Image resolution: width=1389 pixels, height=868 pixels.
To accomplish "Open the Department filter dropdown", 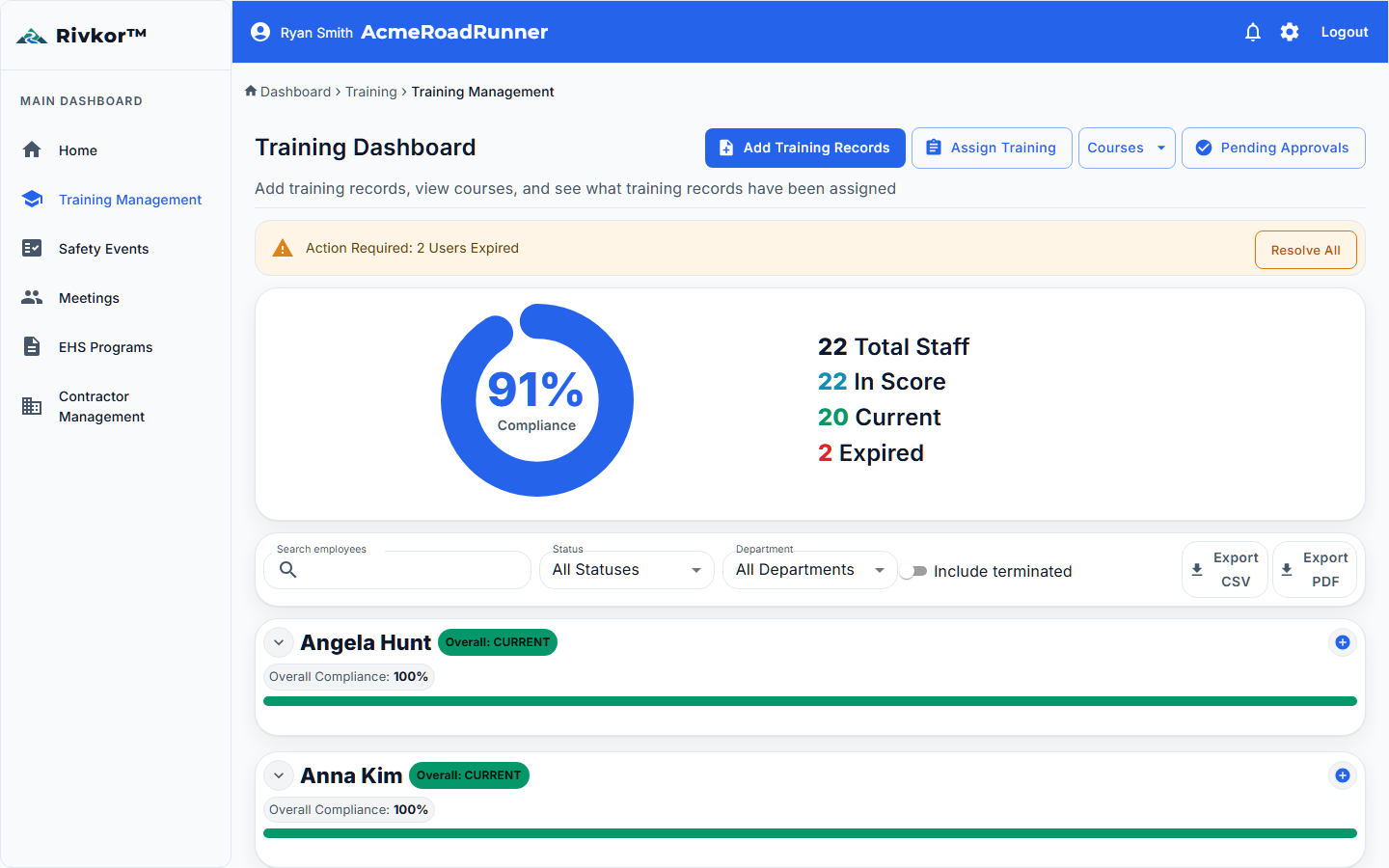I will (809, 570).
